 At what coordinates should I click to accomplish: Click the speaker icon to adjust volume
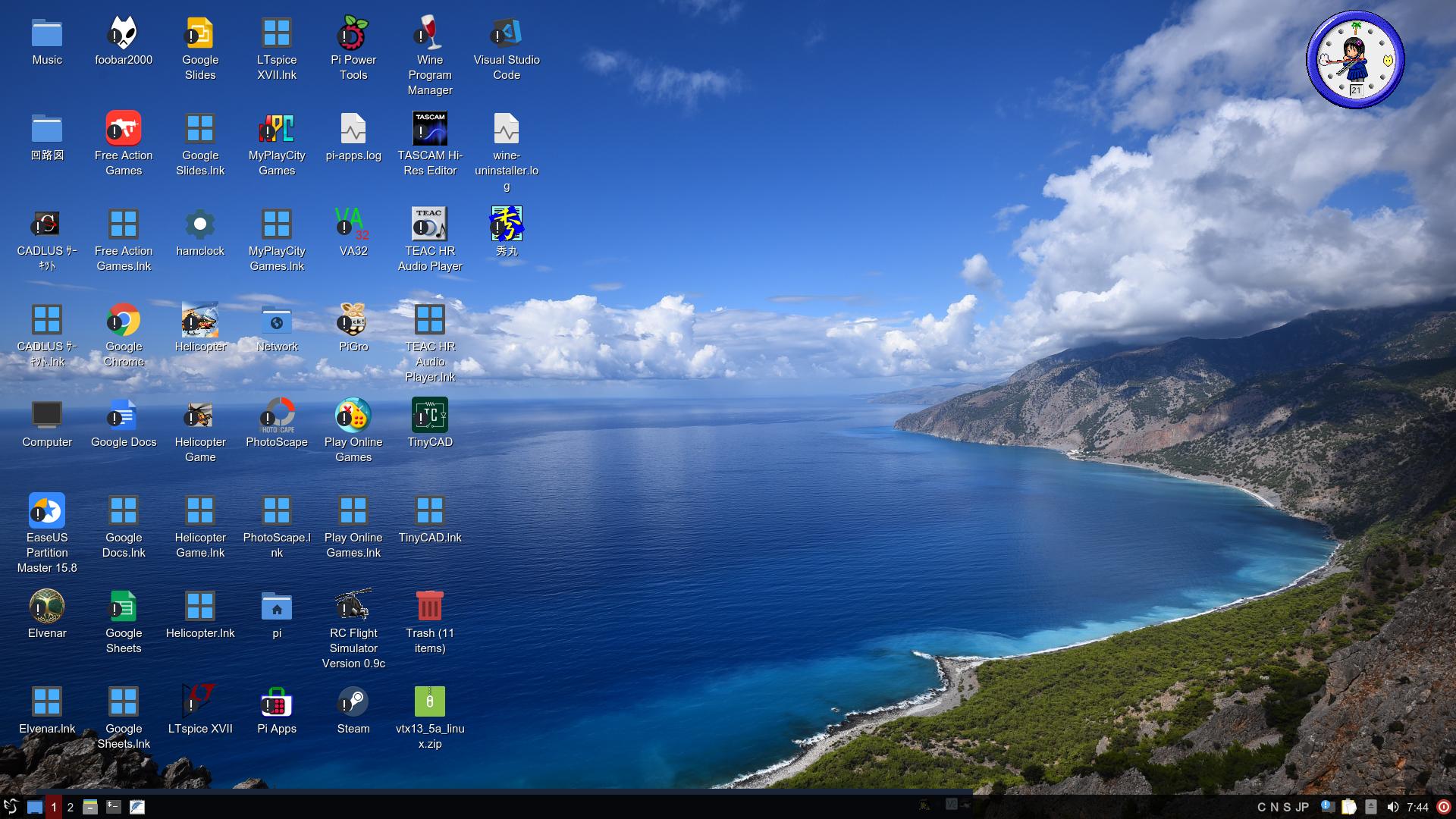point(1394,807)
